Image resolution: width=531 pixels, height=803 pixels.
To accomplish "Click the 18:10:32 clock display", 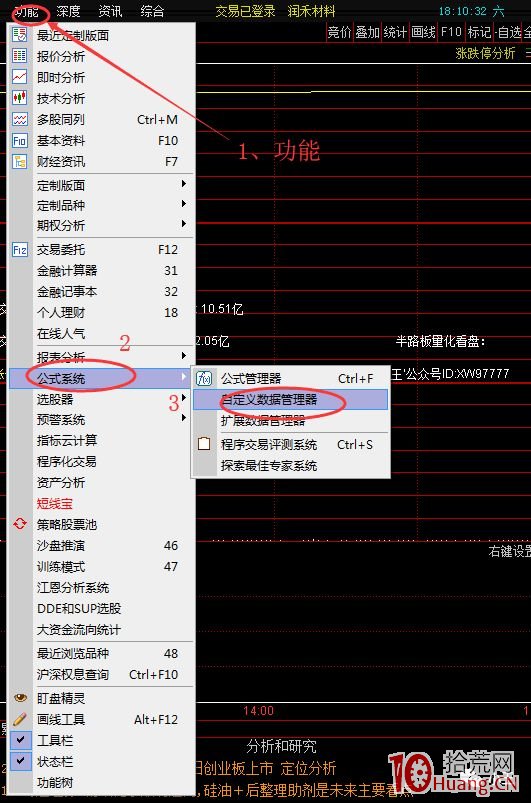I will click(x=463, y=11).
